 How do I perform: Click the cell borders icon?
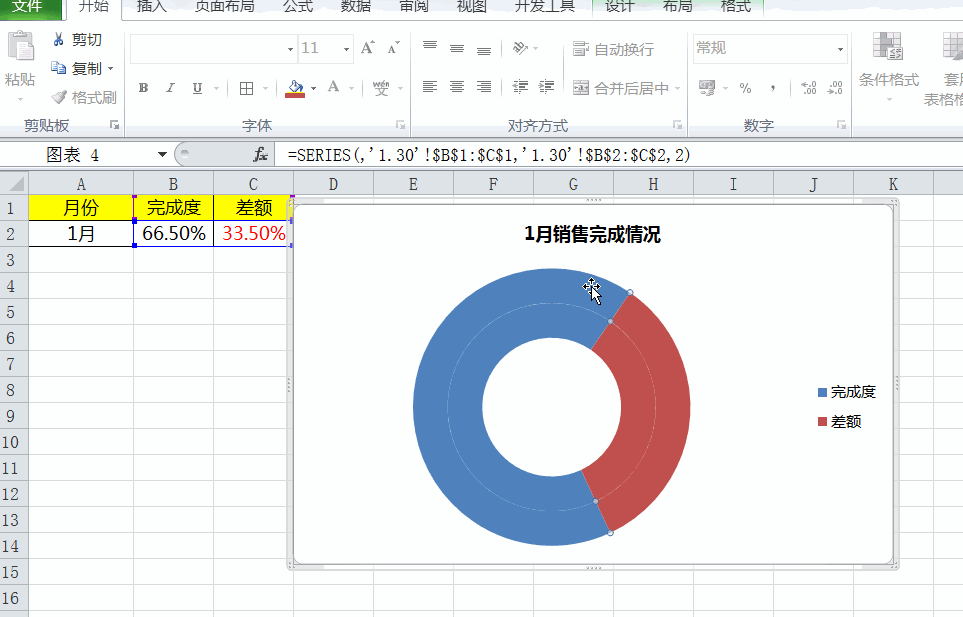pos(246,88)
